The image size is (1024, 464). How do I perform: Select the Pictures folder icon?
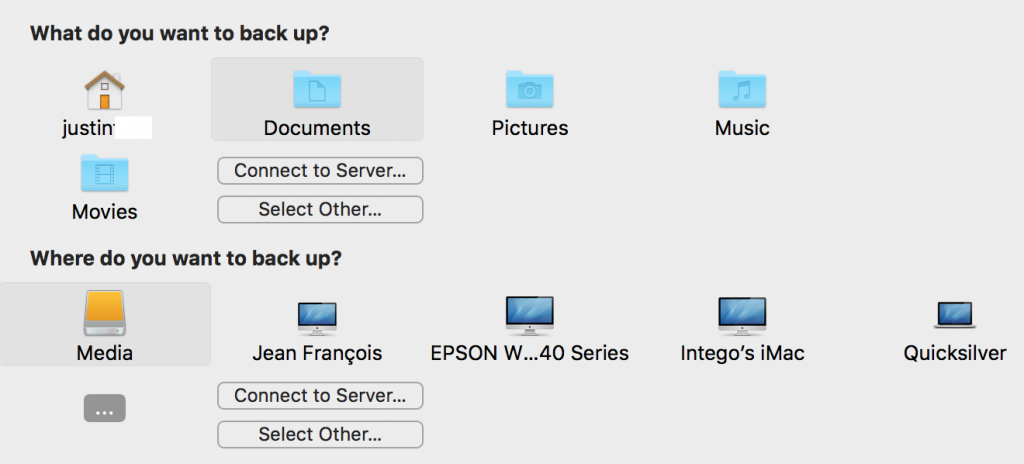529,90
